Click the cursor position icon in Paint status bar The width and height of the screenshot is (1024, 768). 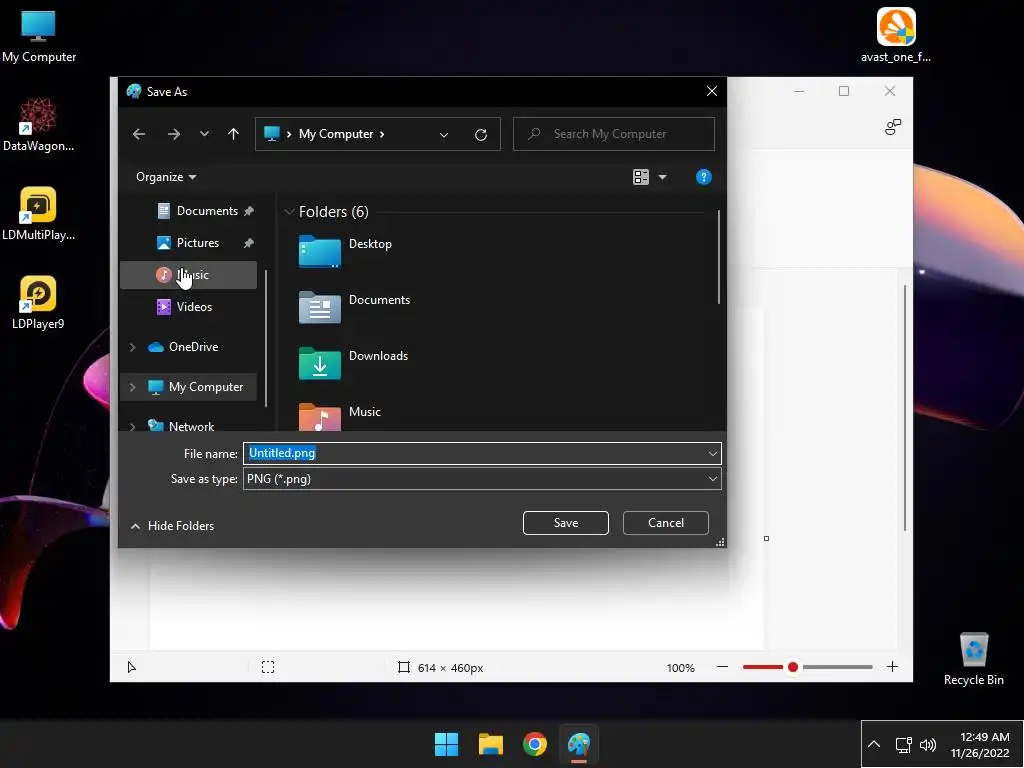(131, 667)
